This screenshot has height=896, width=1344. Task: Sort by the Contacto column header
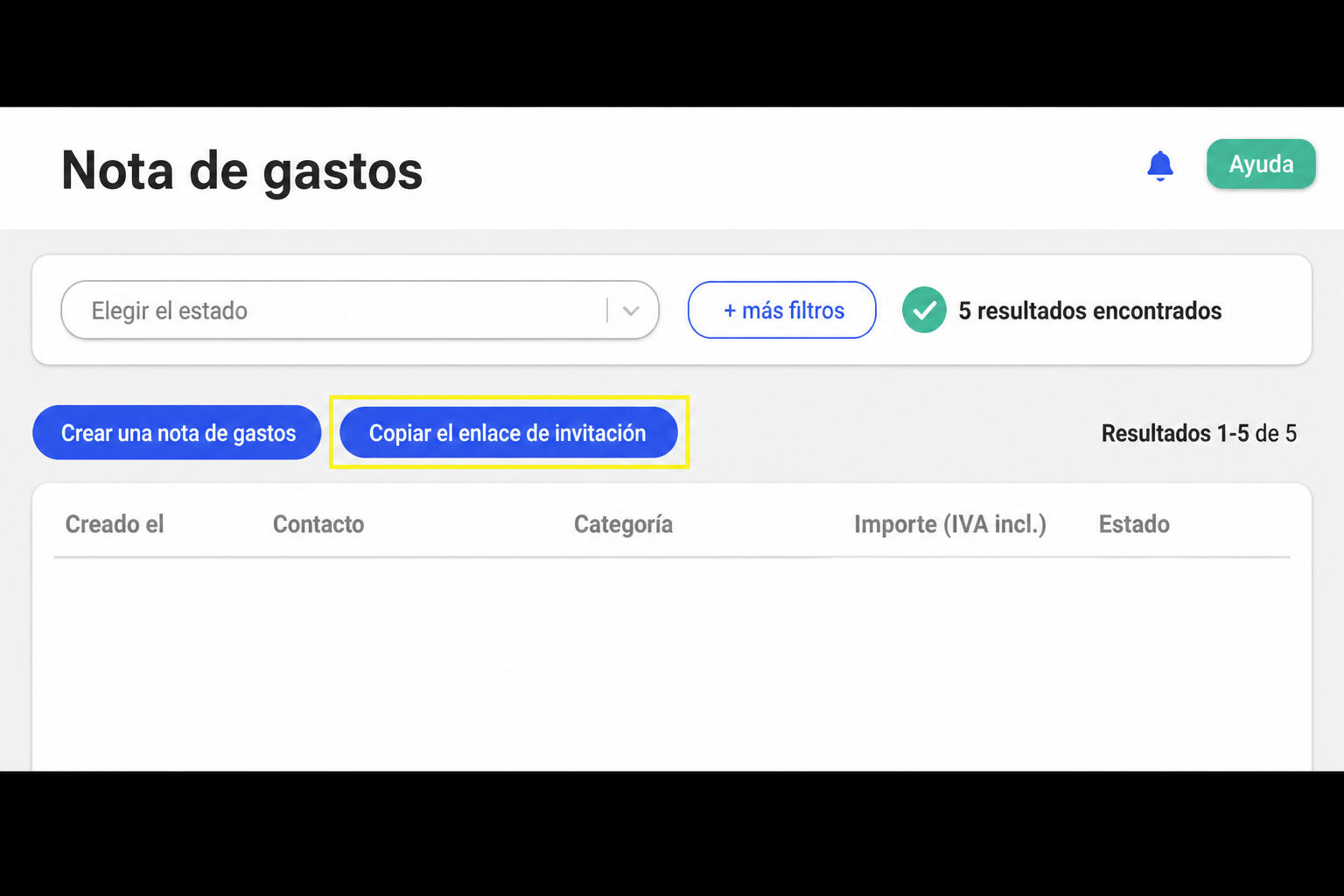point(318,524)
